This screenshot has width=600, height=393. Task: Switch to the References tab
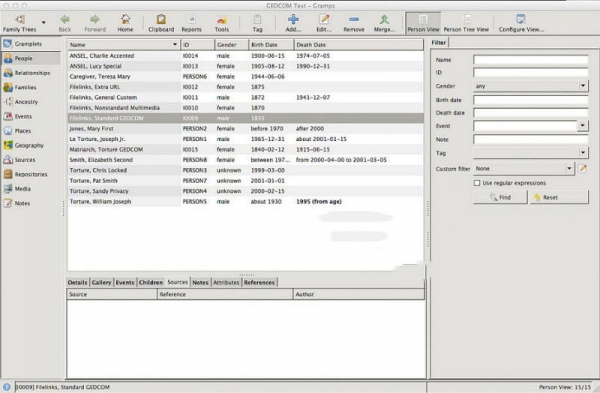coord(259,282)
